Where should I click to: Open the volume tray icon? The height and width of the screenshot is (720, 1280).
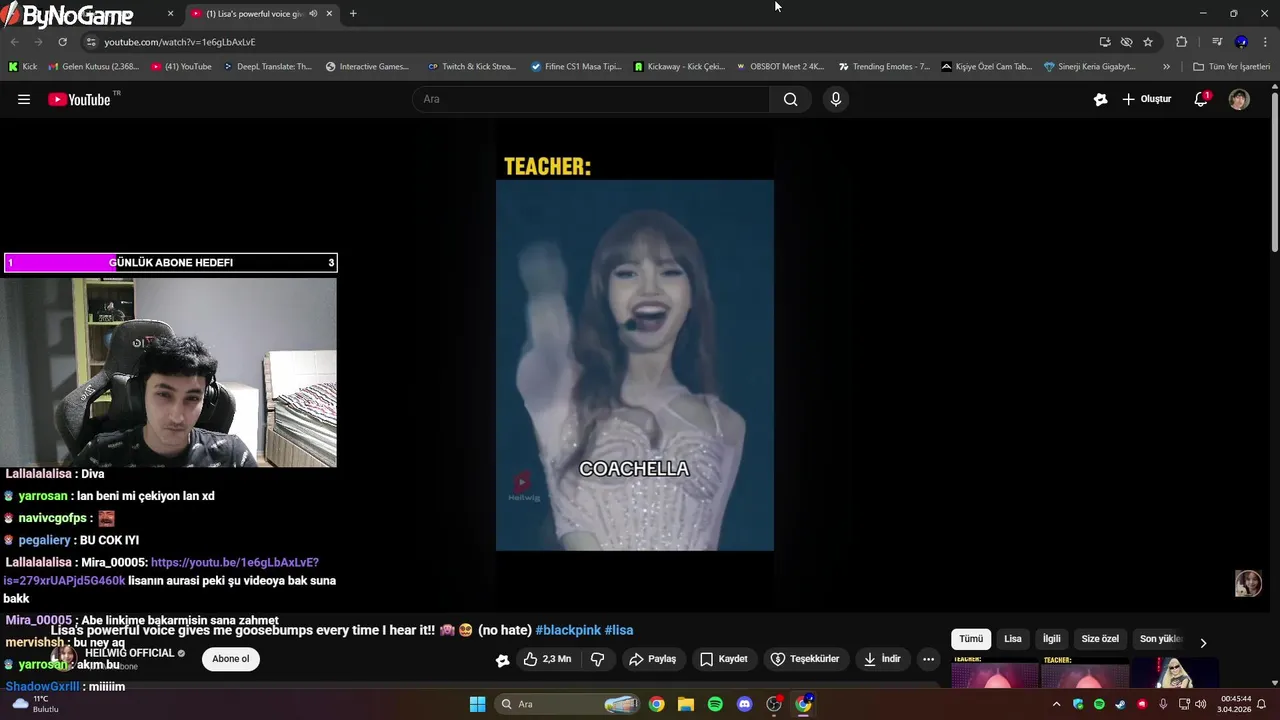tap(1200, 704)
